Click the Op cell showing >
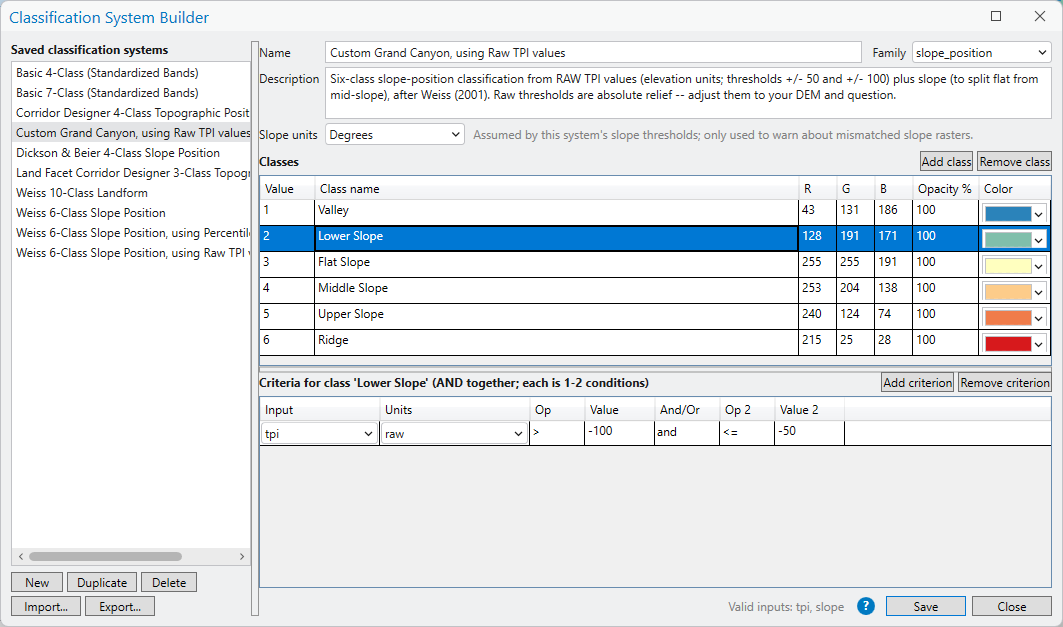The image size is (1063, 627). tap(557, 432)
